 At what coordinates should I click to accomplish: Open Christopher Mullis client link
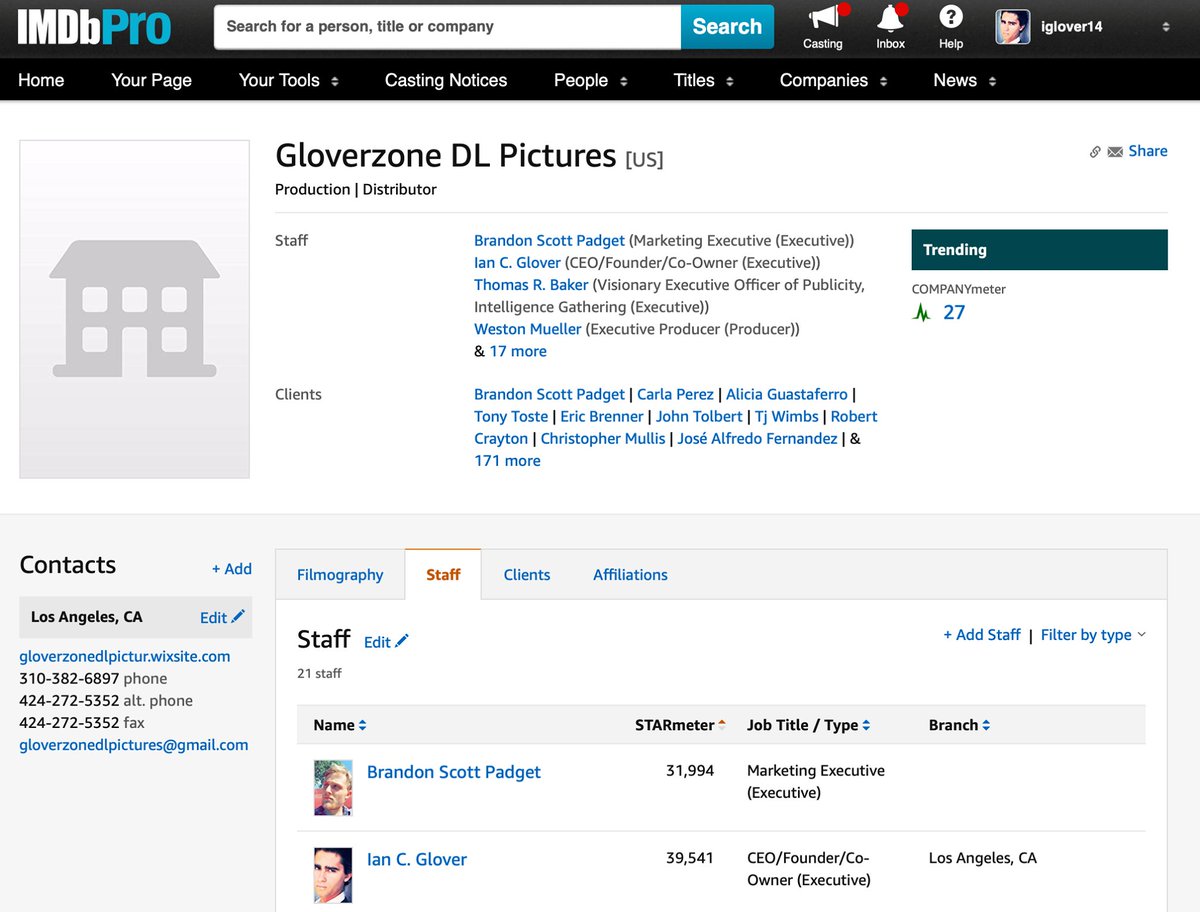coord(603,439)
